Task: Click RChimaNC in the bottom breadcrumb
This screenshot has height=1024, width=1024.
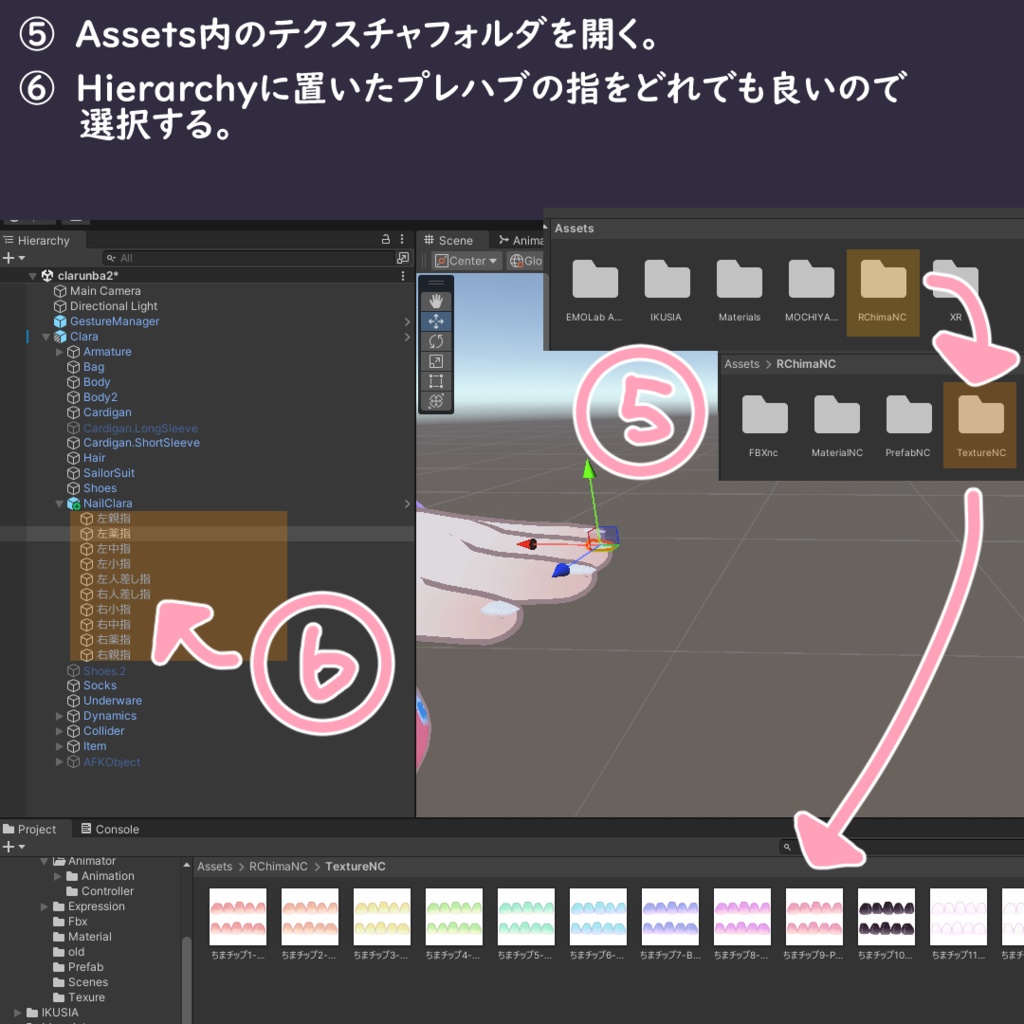Action: 278,867
